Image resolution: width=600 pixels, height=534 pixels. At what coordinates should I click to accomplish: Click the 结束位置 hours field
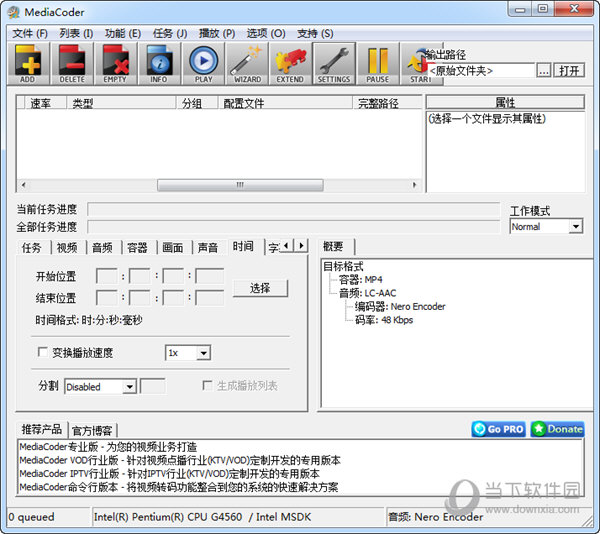107,298
